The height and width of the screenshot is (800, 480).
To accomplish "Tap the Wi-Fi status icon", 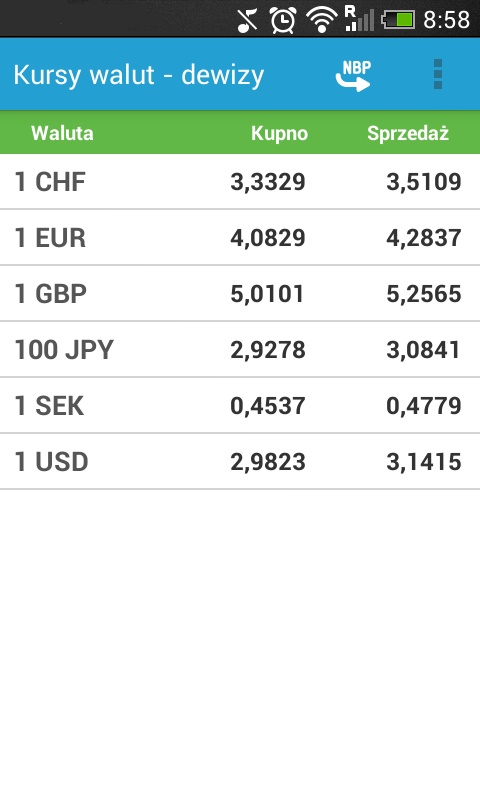I will pos(321,20).
